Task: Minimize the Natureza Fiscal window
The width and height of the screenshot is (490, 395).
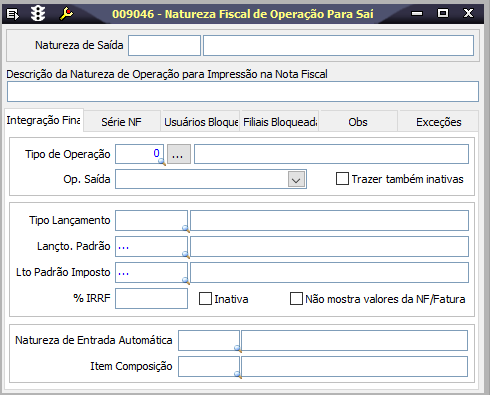Action: click(417, 14)
